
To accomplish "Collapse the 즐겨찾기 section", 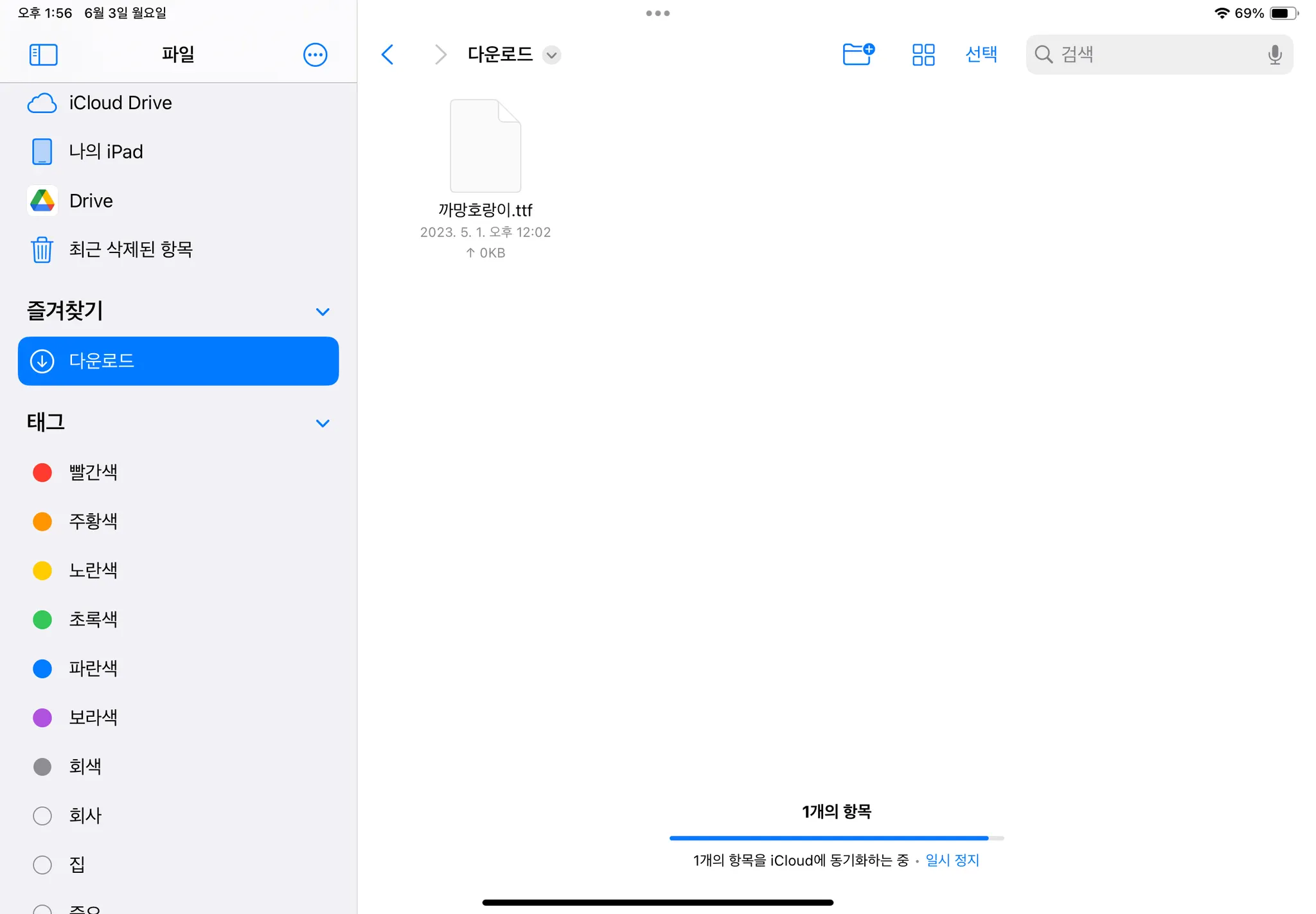I will tap(323, 312).
